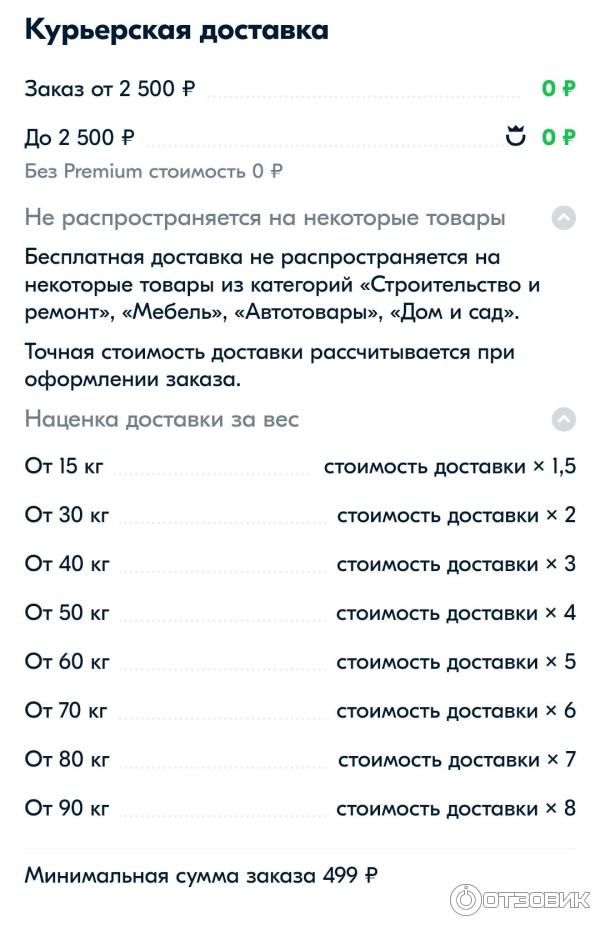Select the "До 2 500 ₽" label
The image size is (600, 926).
[x=79, y=138]
